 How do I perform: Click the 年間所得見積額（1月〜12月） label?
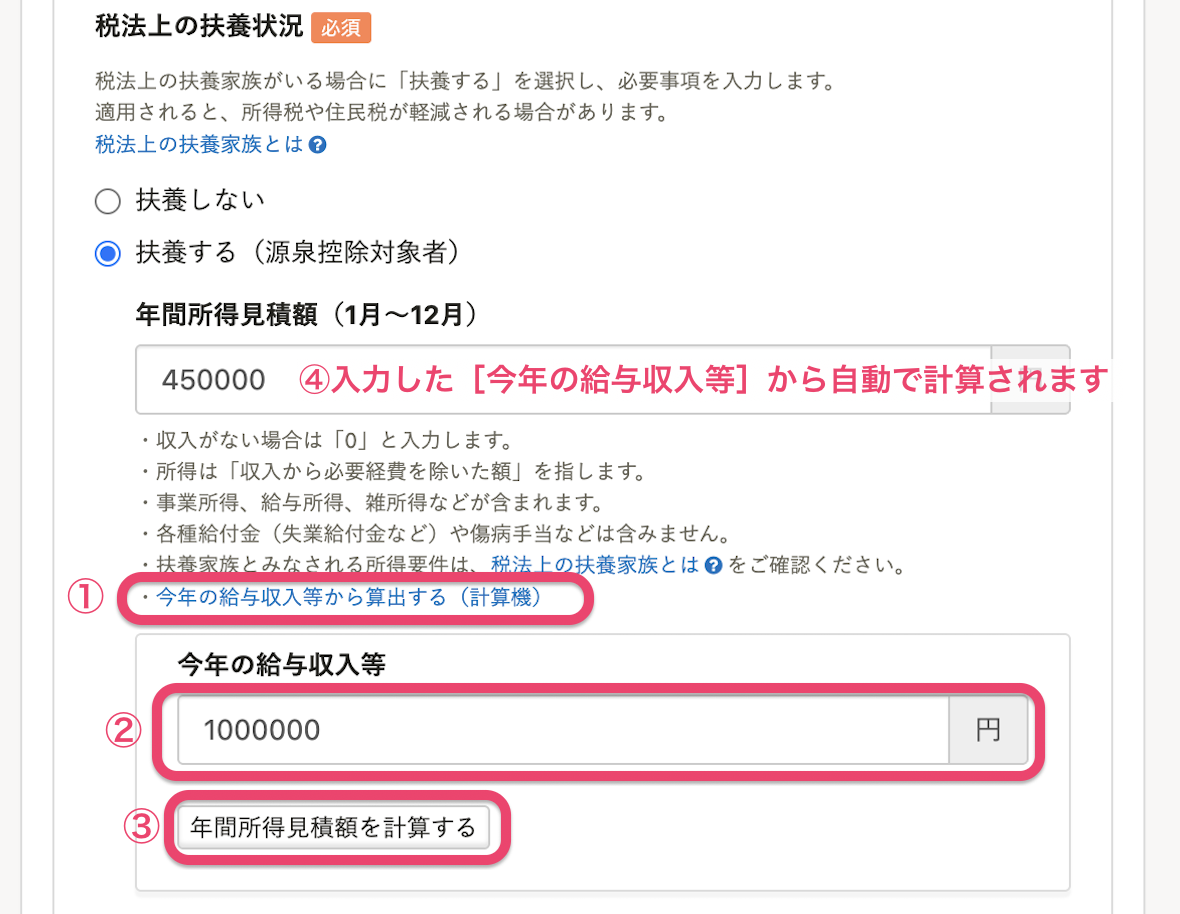pos(306,314)
